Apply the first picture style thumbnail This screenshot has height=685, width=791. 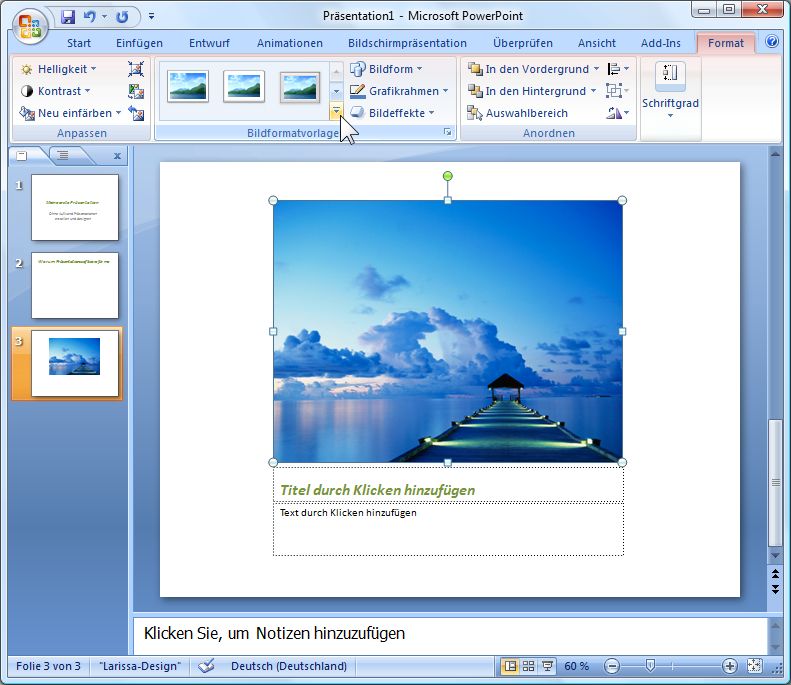(188, 86)
